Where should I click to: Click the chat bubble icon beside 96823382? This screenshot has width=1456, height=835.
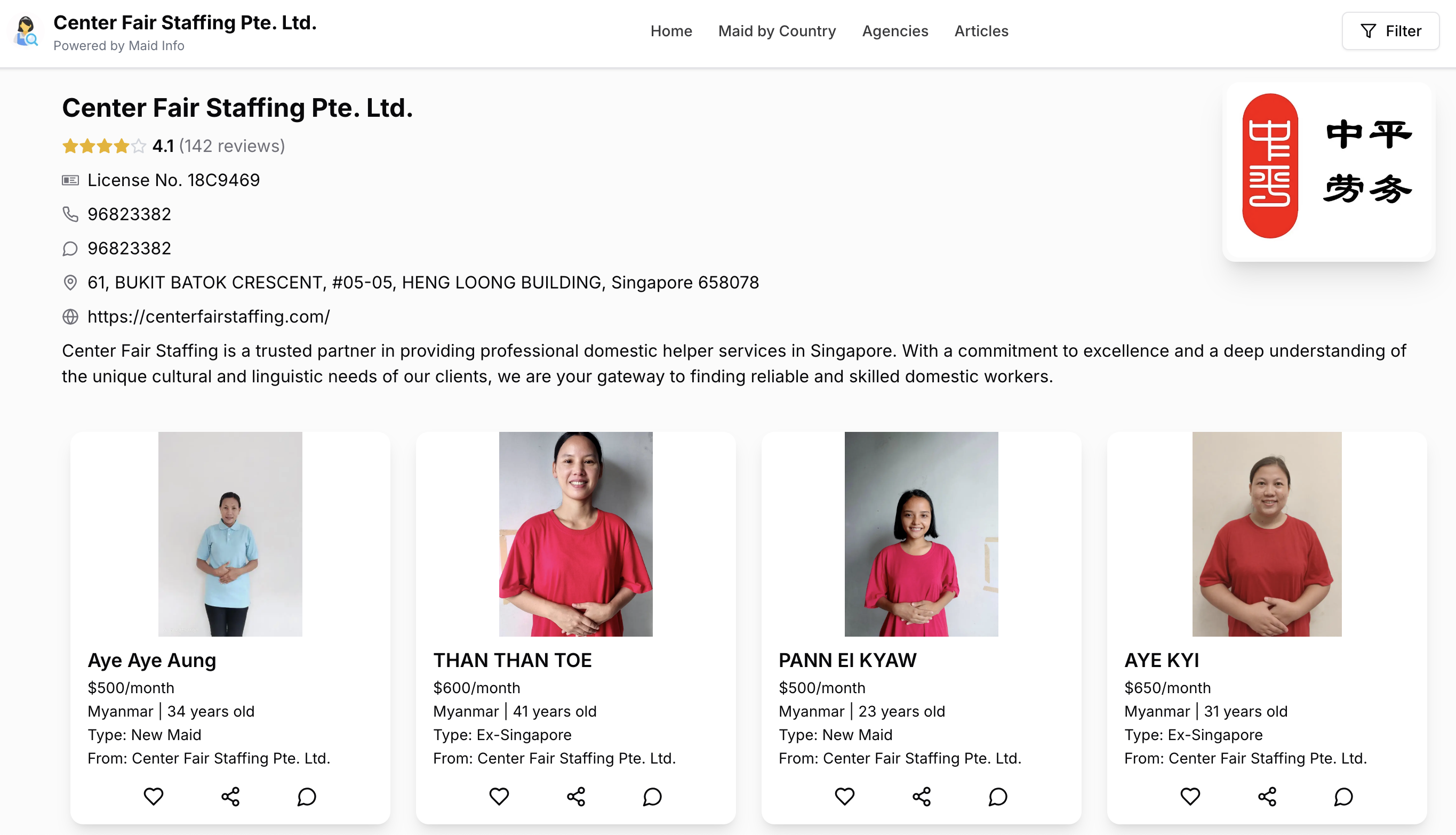coord(70,248)
